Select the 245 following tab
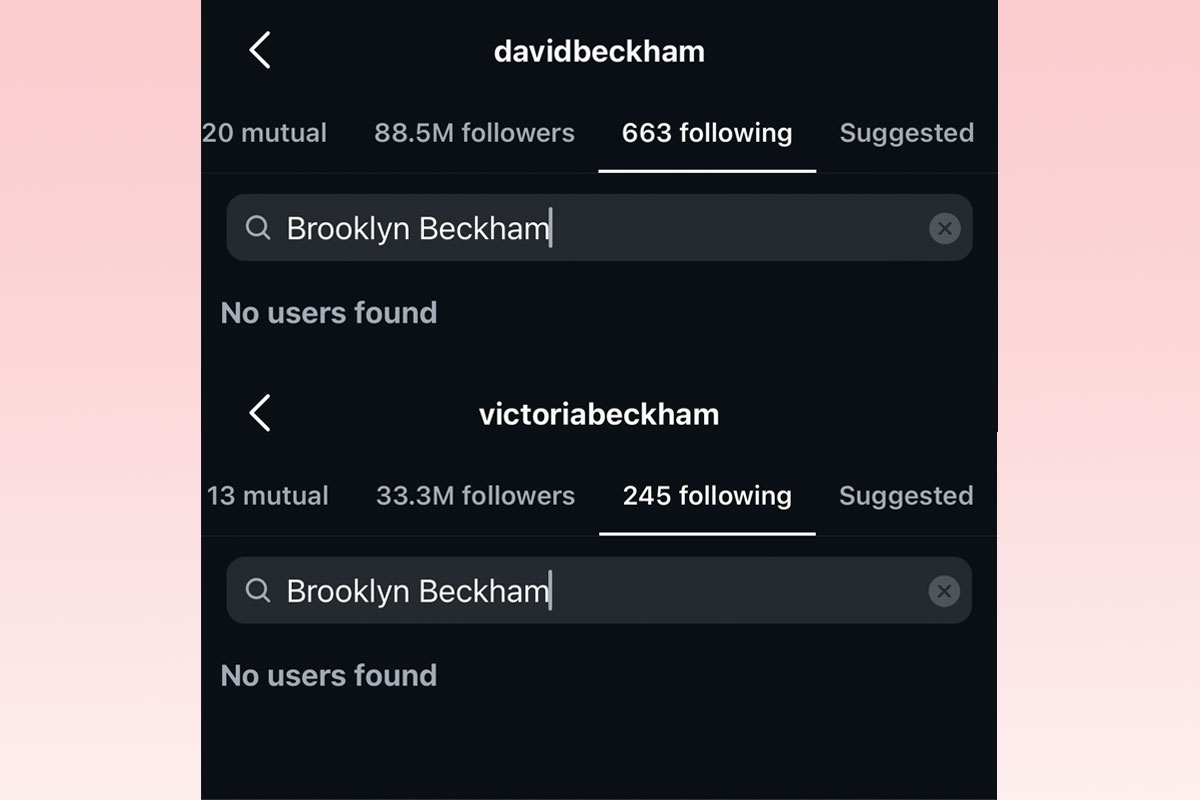The width and height of the screenshot is (1200, 800). pyautogui.click(x=707, y=495)
